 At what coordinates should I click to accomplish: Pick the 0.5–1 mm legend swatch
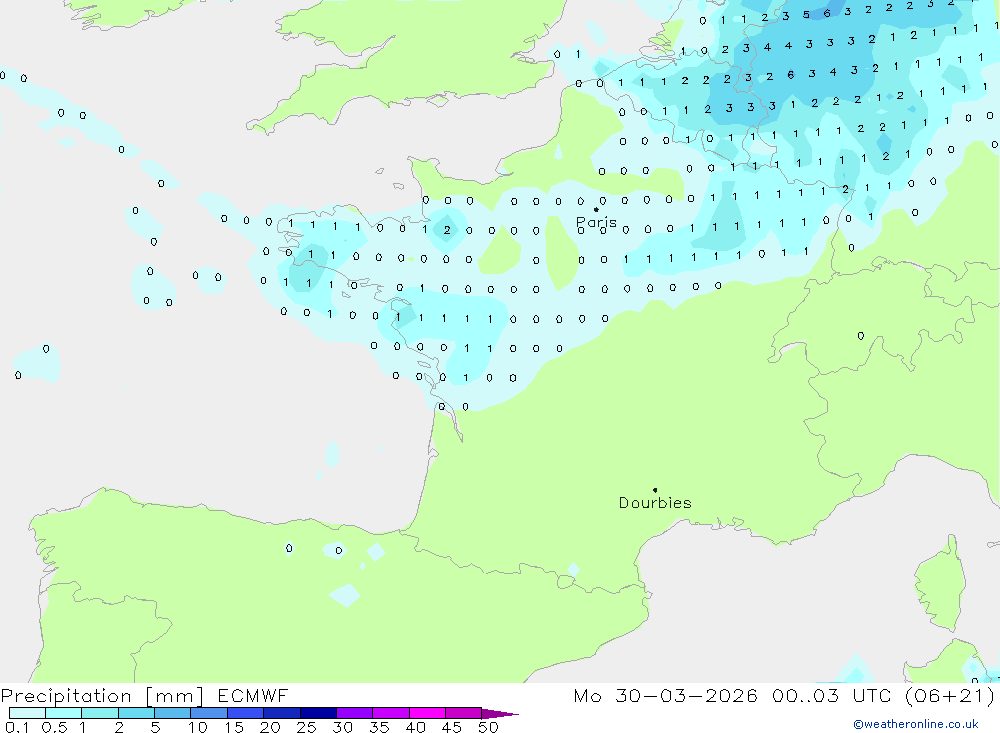pos(64,713)
